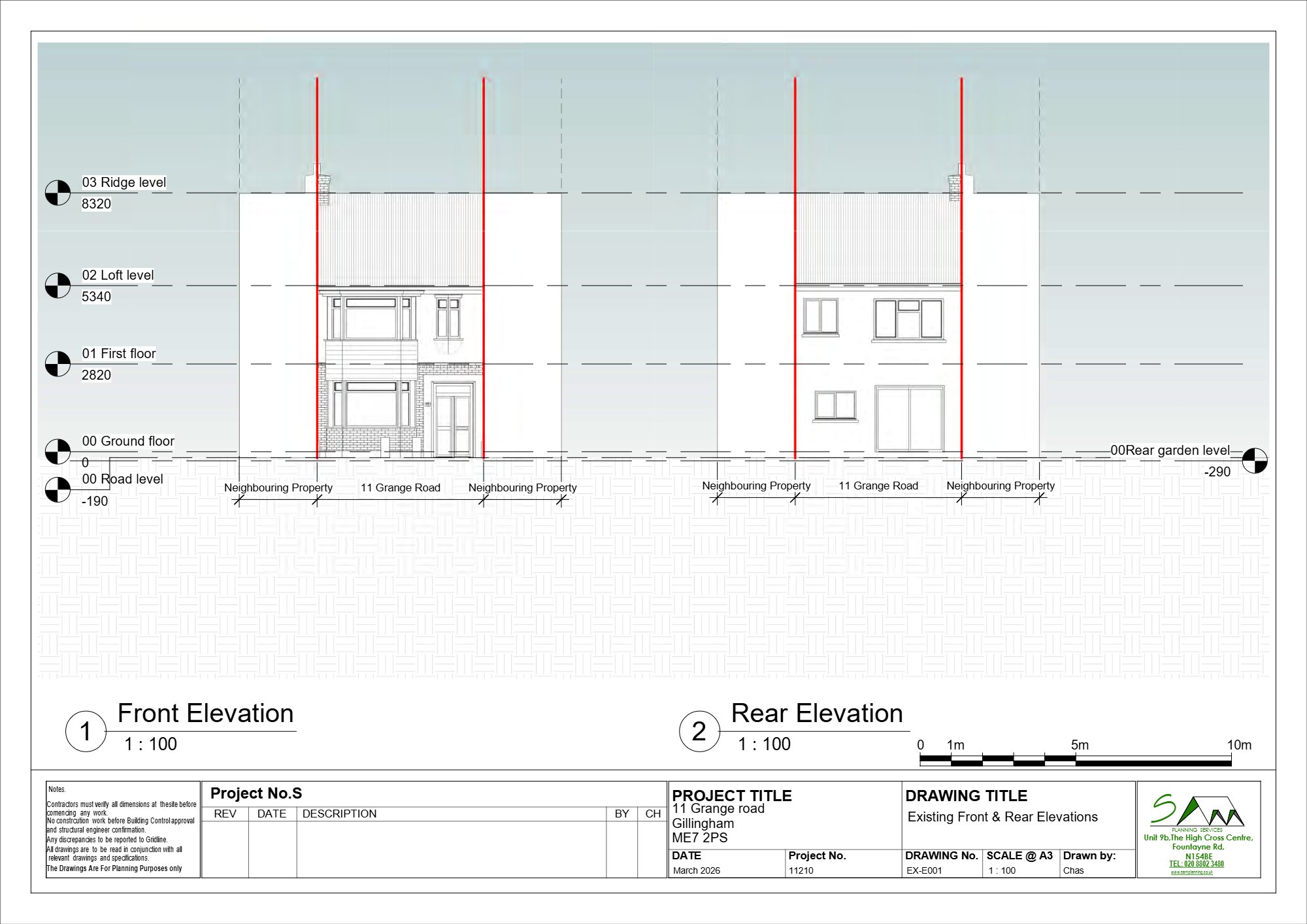Image resolution: width=1307 pixels, height=924 pixels.
Task: Click the 'BY' column header
Action: click(621, 814)
